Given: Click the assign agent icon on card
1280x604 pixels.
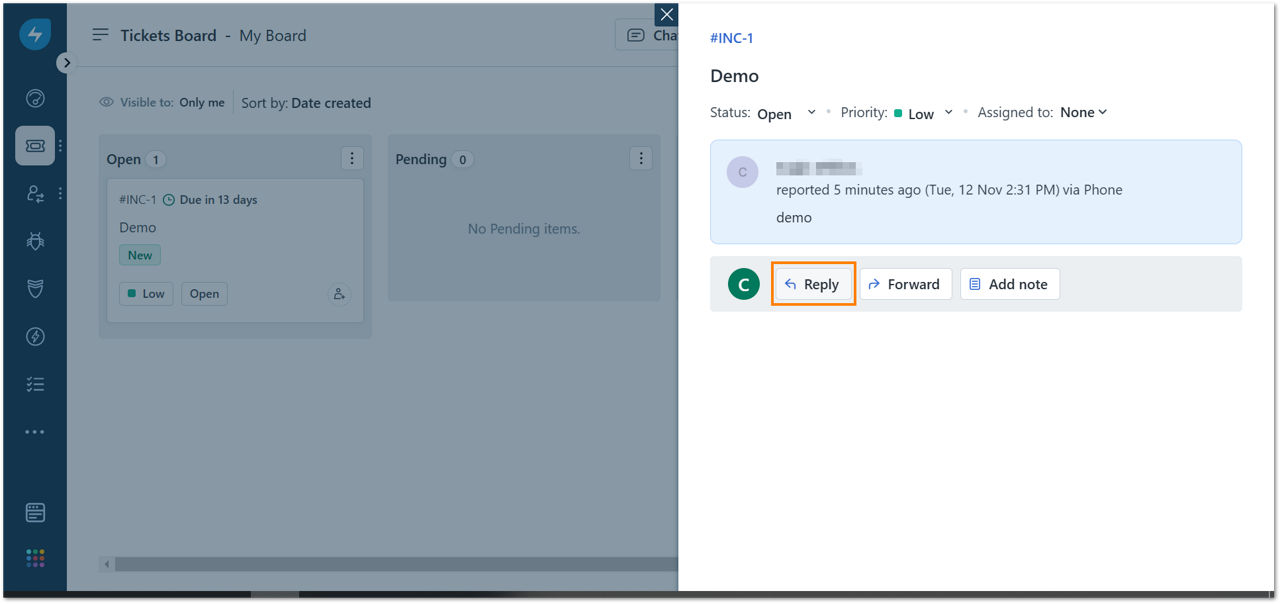Looking at the screenshot, I should click(x=339, y=294).
